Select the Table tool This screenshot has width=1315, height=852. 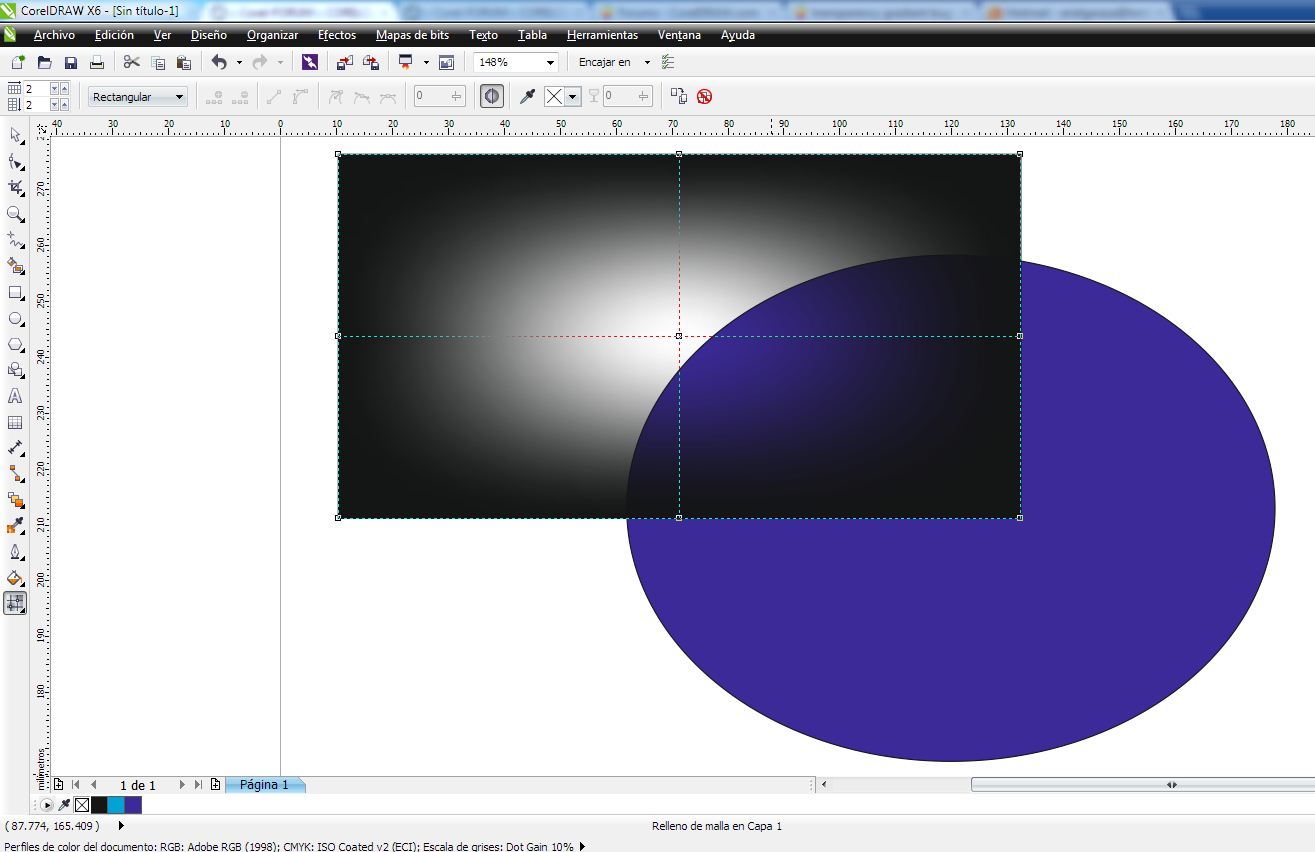coord(15,422)
